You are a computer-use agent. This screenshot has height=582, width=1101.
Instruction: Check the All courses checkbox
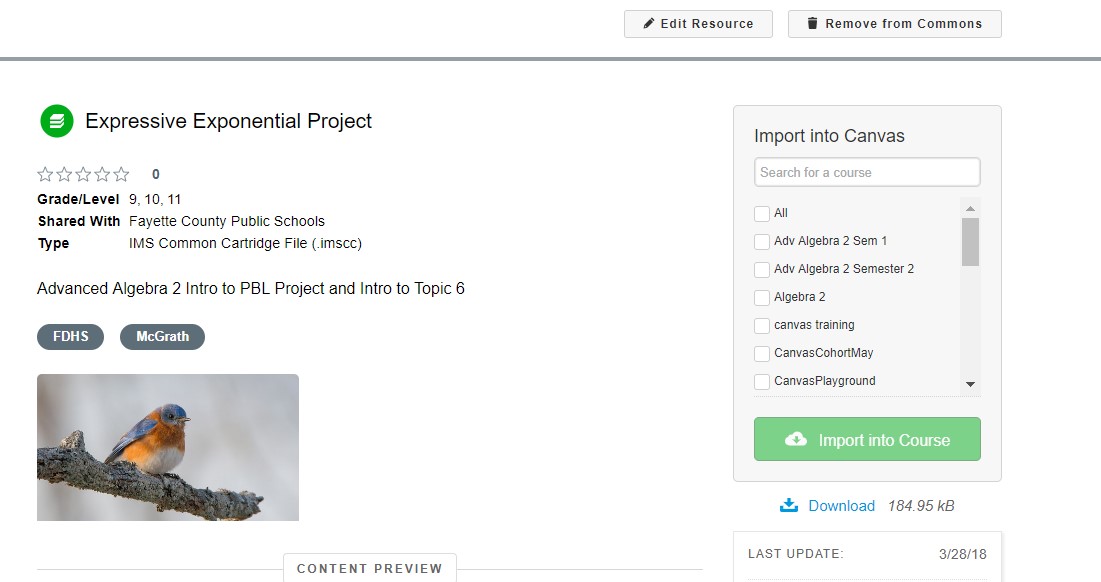click(x=762, y=213)
